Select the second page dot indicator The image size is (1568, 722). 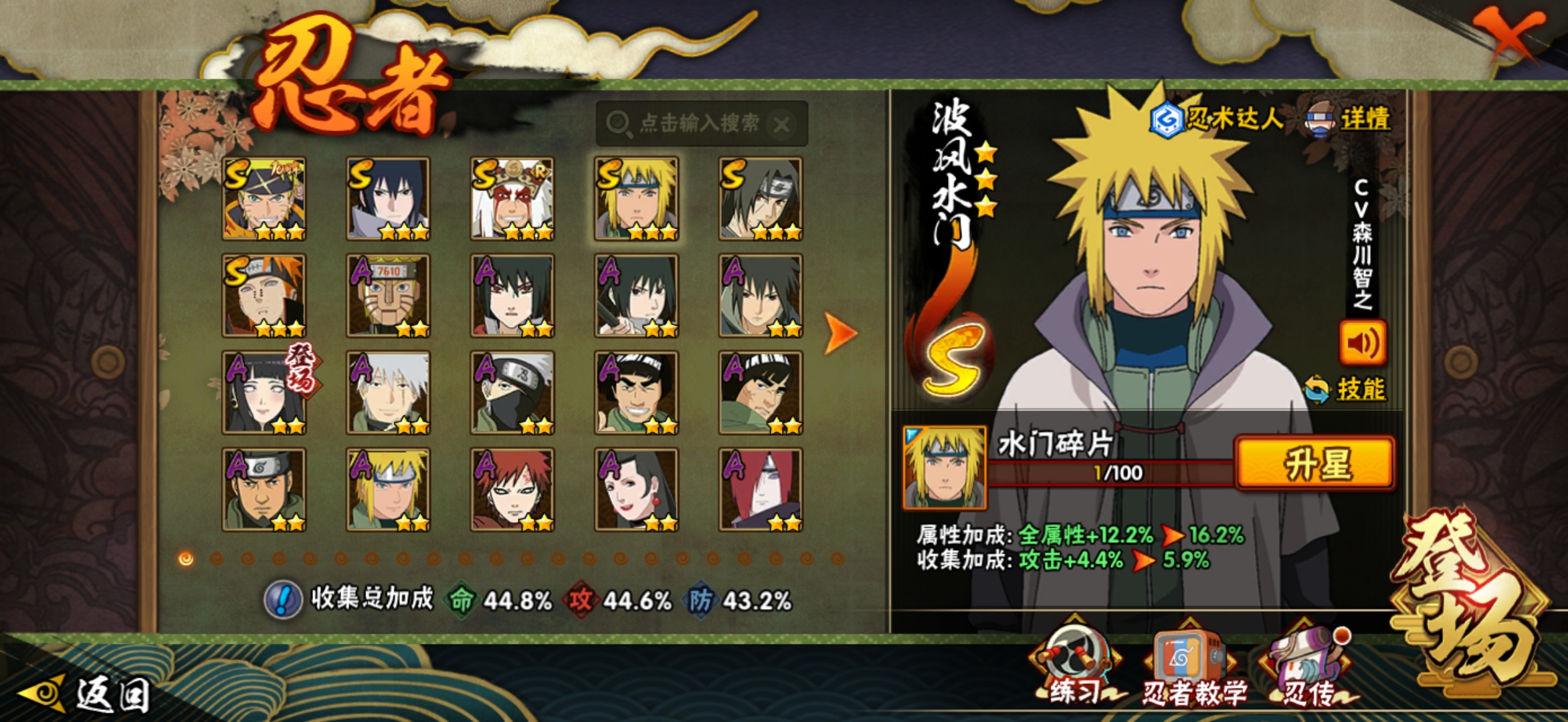[x=217, y=558]
